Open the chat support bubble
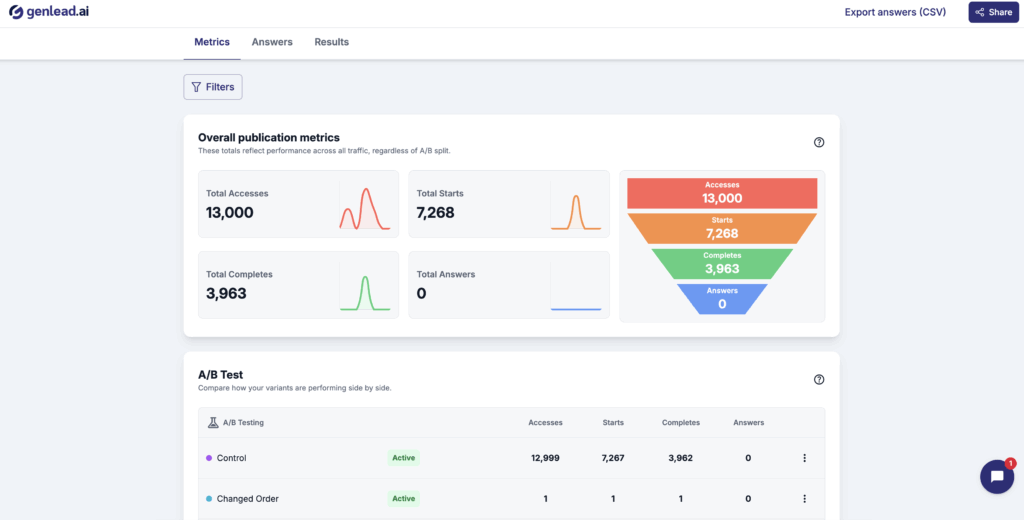This screenshot has width=1024, height=520. pyautogui.click(x=996, y=477)
